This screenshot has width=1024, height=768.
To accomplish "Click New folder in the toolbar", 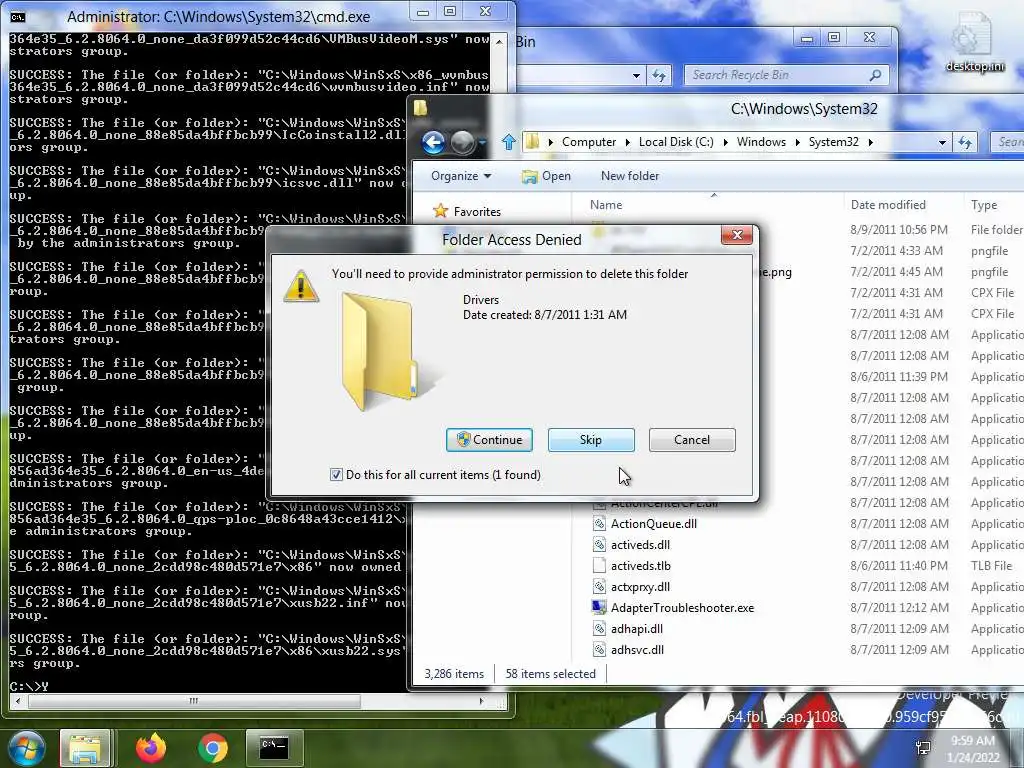I will pyautogui.click(x=630, y=176).
